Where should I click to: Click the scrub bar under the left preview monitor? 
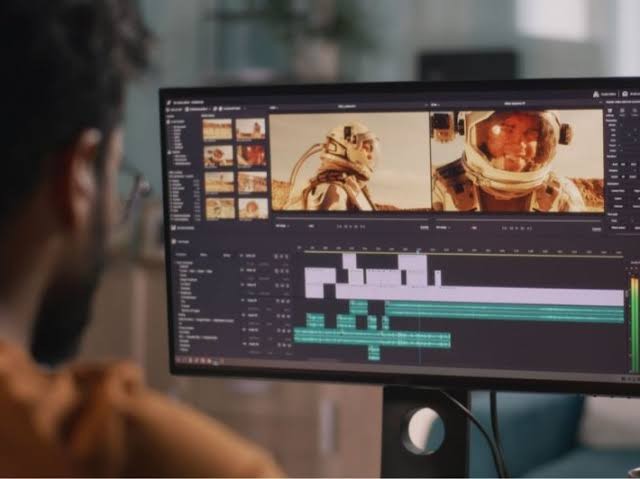pos(352,219)
